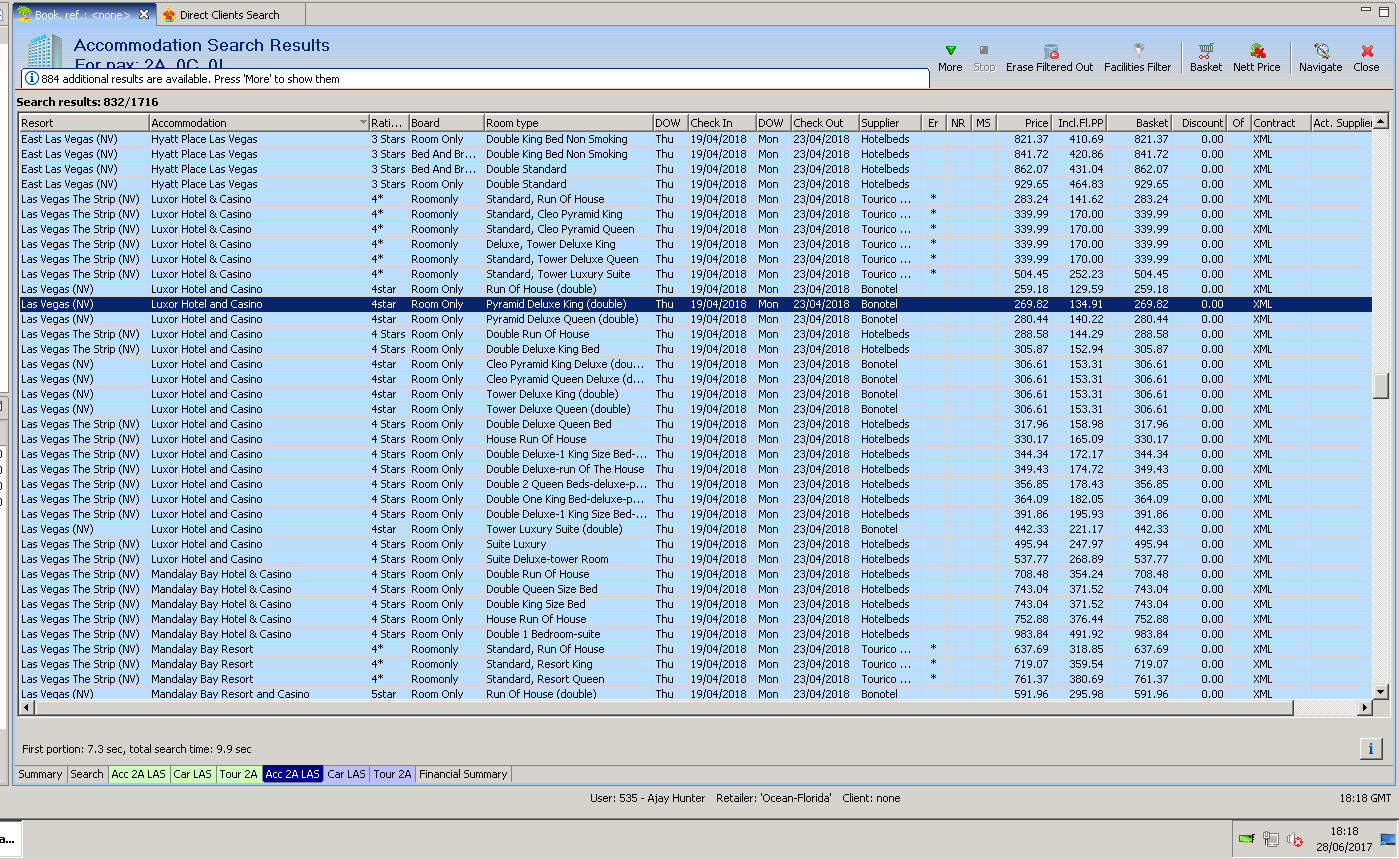Sort by the Check Out column header
Image resolution: width=1399 pixels, height=859 pixels.
tap(824, 123)
